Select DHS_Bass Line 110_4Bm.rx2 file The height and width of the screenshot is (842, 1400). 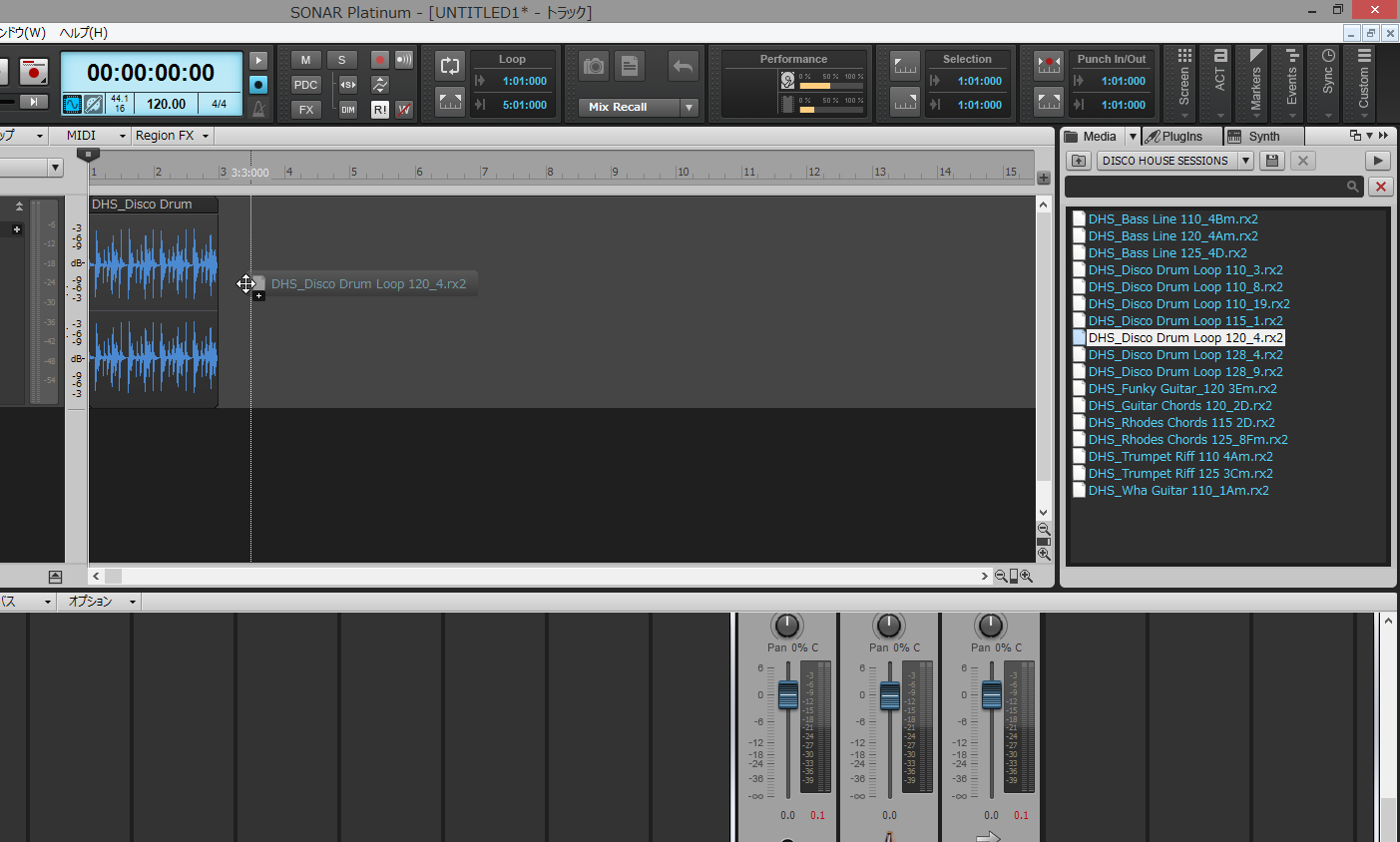(1172, 219)
